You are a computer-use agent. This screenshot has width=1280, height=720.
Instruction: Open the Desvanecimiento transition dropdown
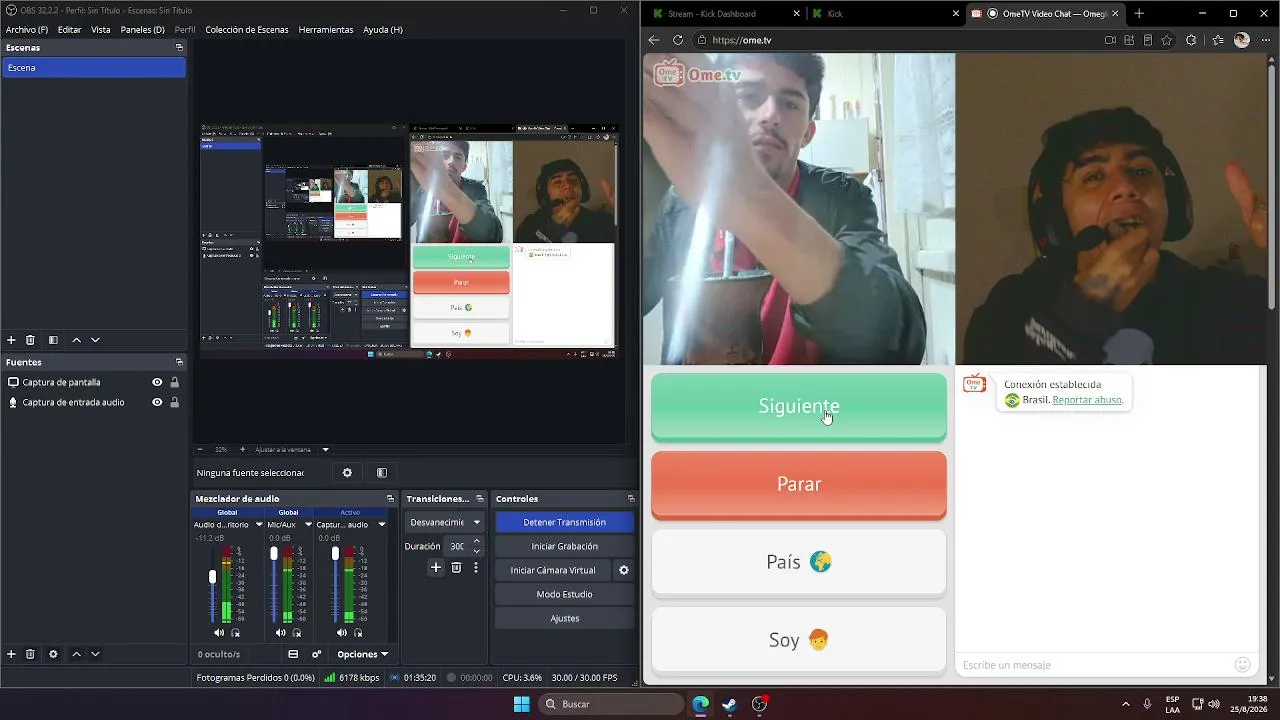445,522
